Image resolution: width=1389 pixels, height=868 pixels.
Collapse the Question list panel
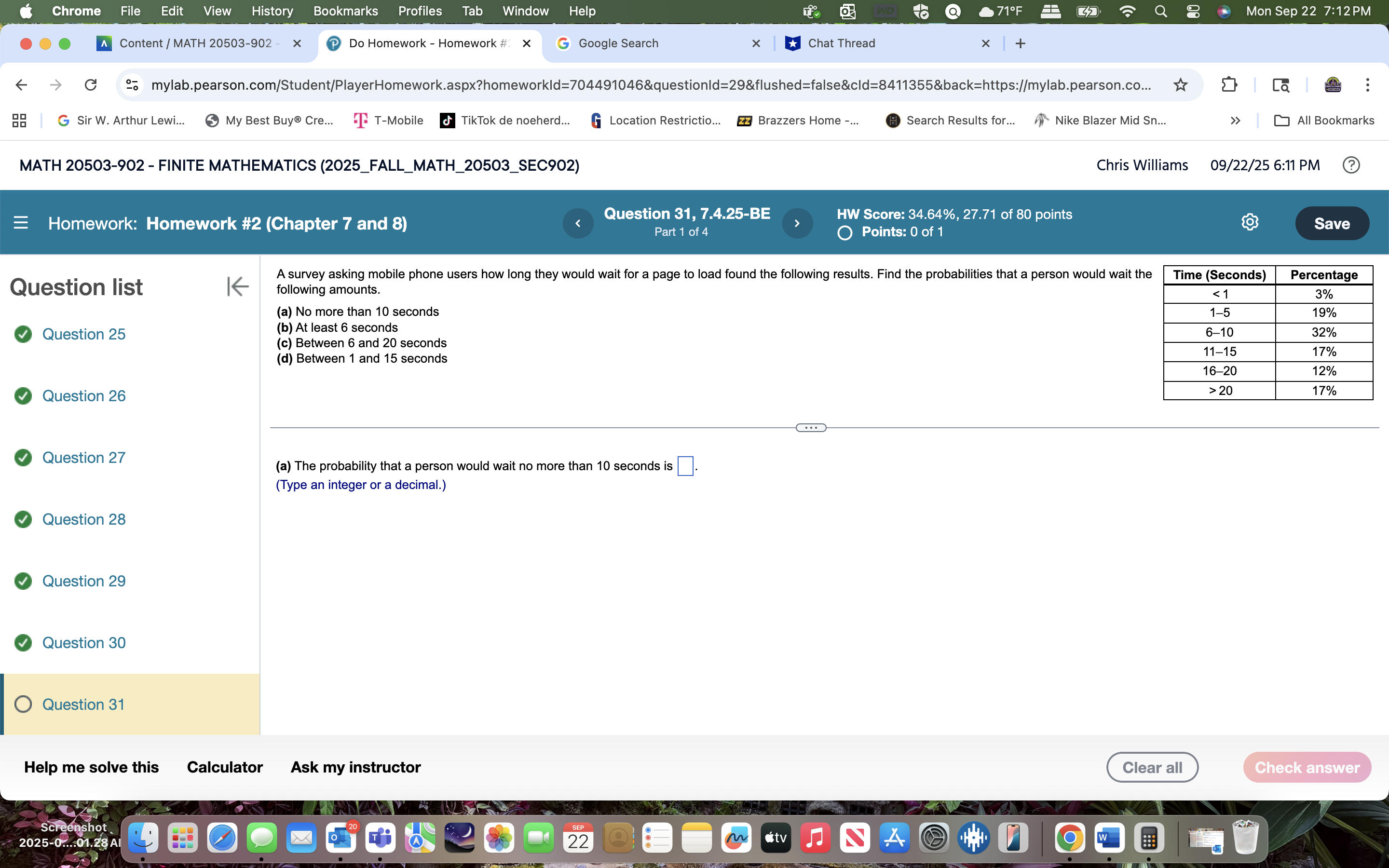pos(237,286)
